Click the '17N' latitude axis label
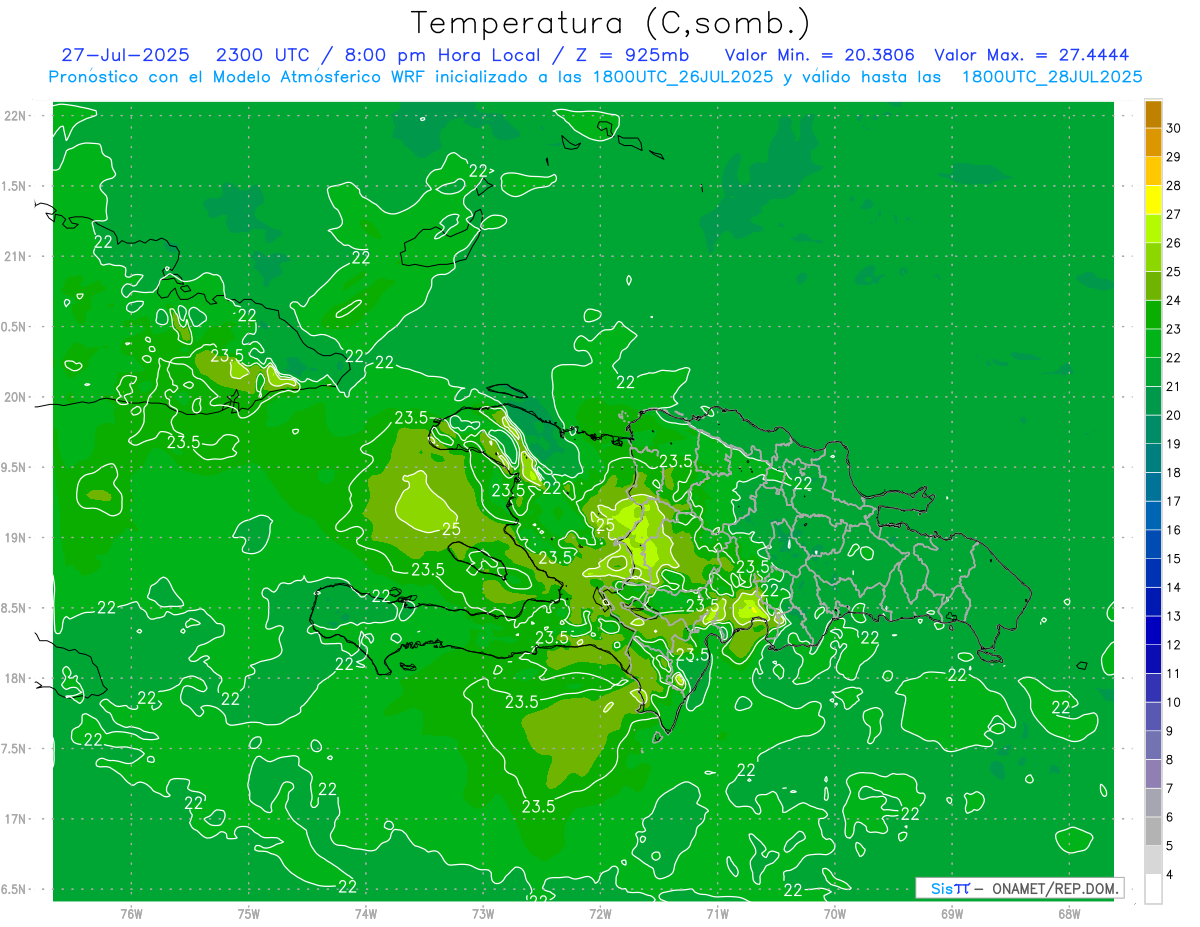 [17, 820]
